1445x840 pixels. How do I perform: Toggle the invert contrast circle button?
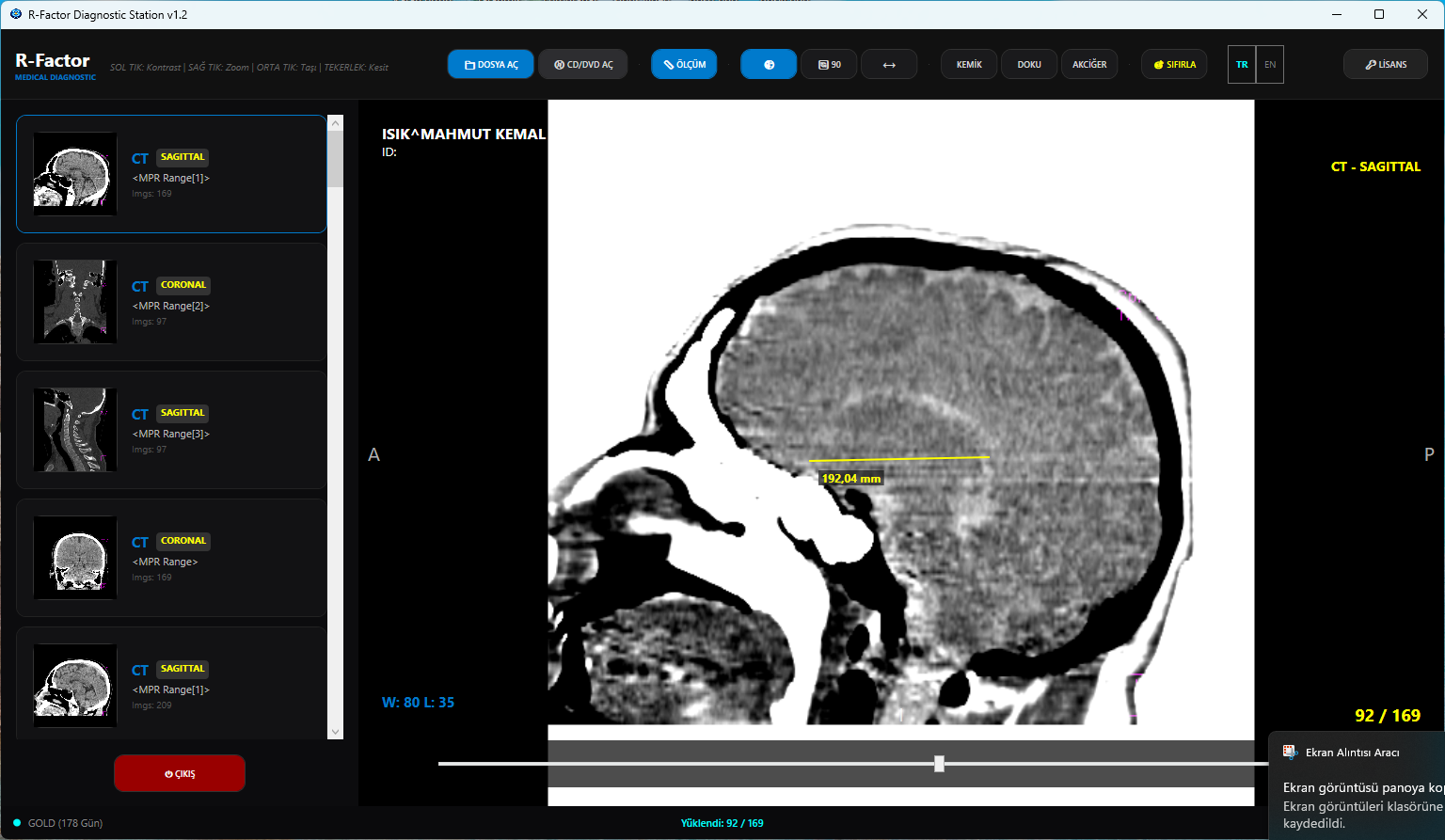769,65
